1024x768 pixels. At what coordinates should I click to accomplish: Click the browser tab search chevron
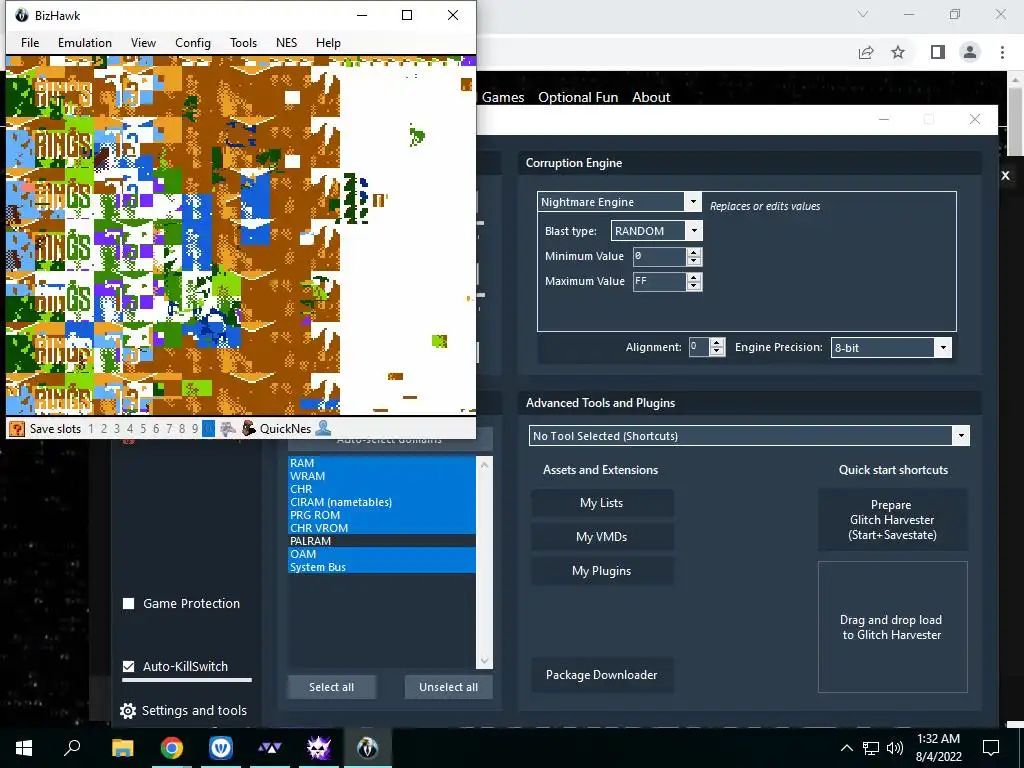tap(863, 14)
